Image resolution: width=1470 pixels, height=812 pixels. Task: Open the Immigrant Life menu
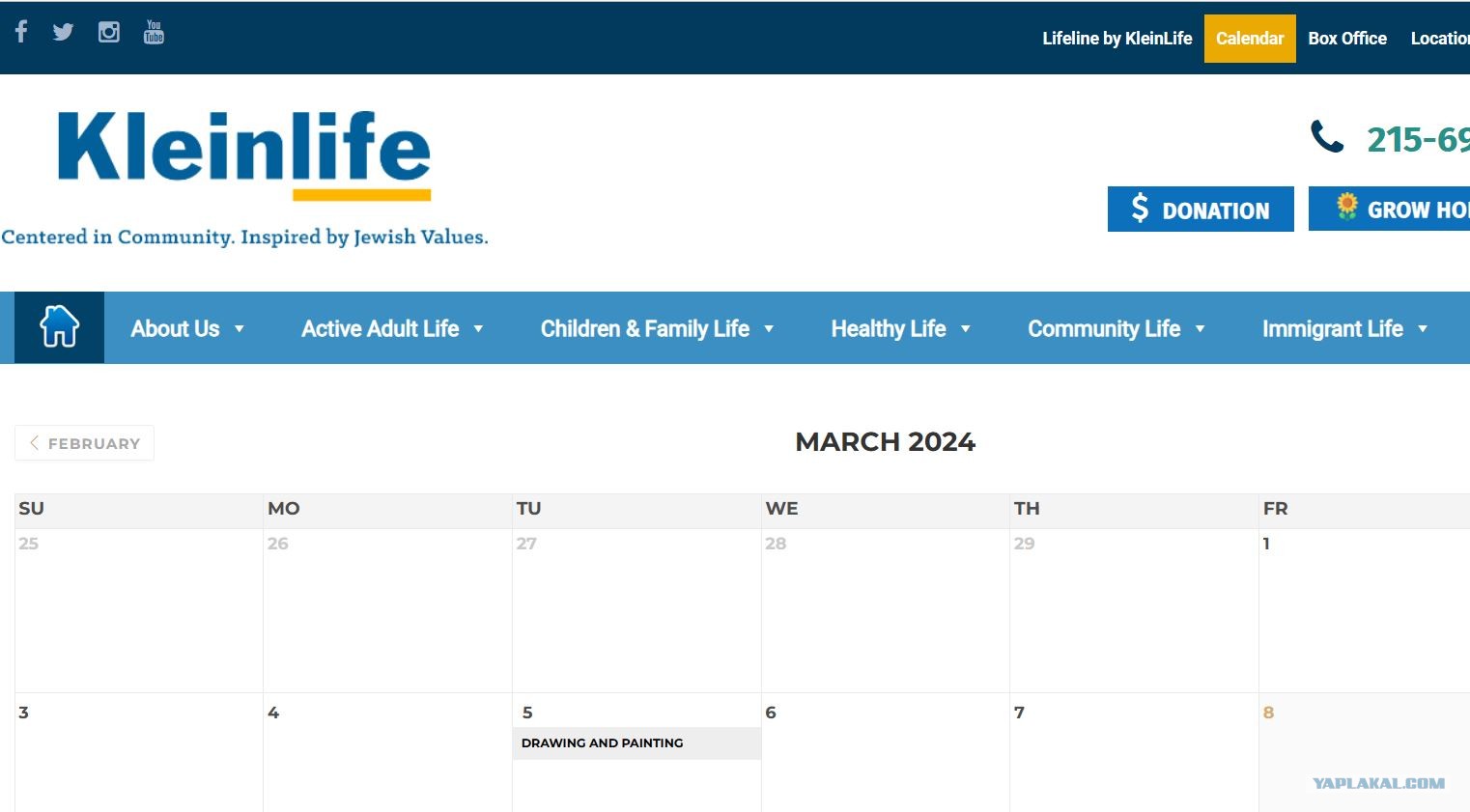[1333, 329]
